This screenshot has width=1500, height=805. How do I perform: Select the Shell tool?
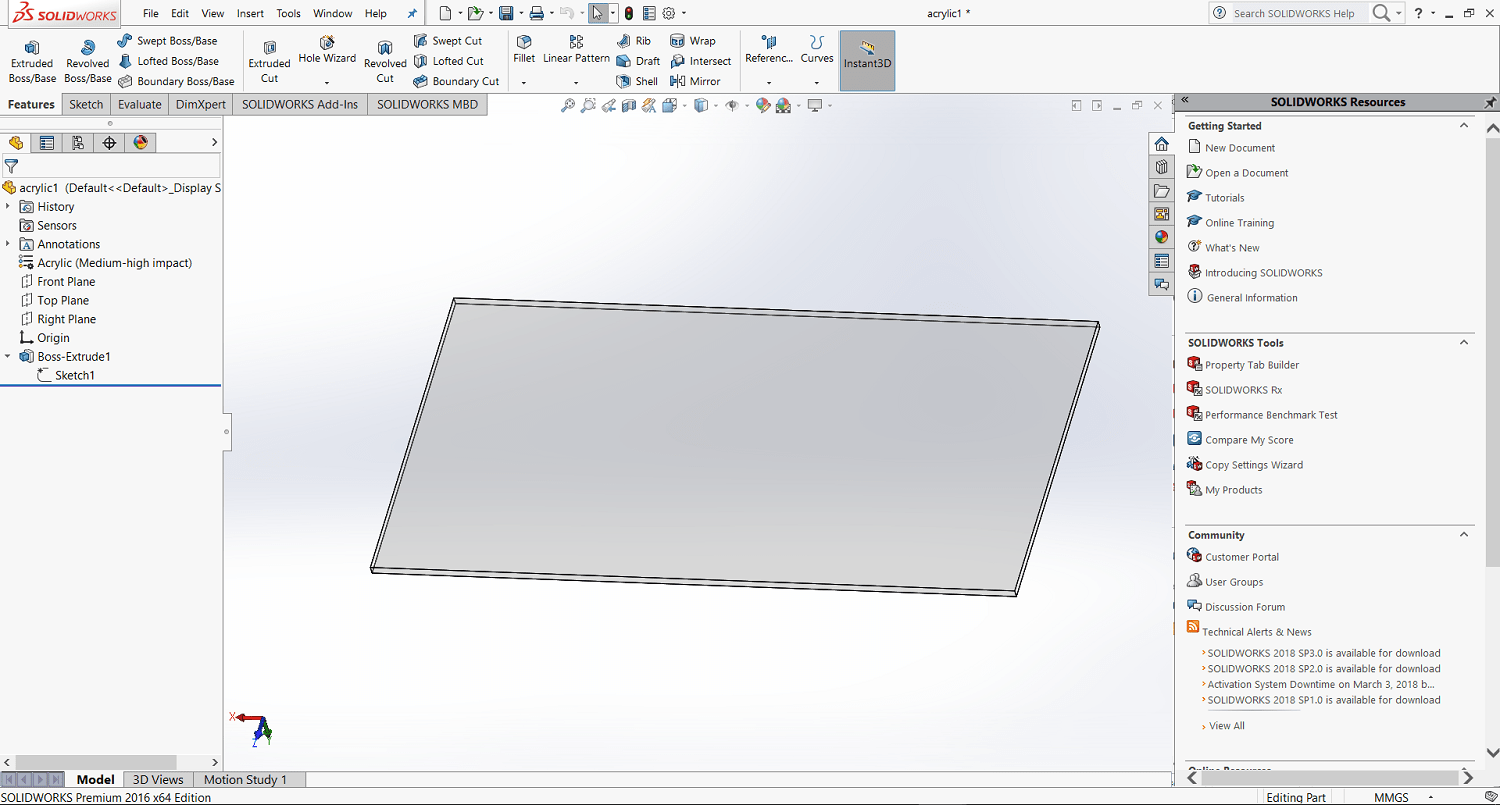[637, 81]
